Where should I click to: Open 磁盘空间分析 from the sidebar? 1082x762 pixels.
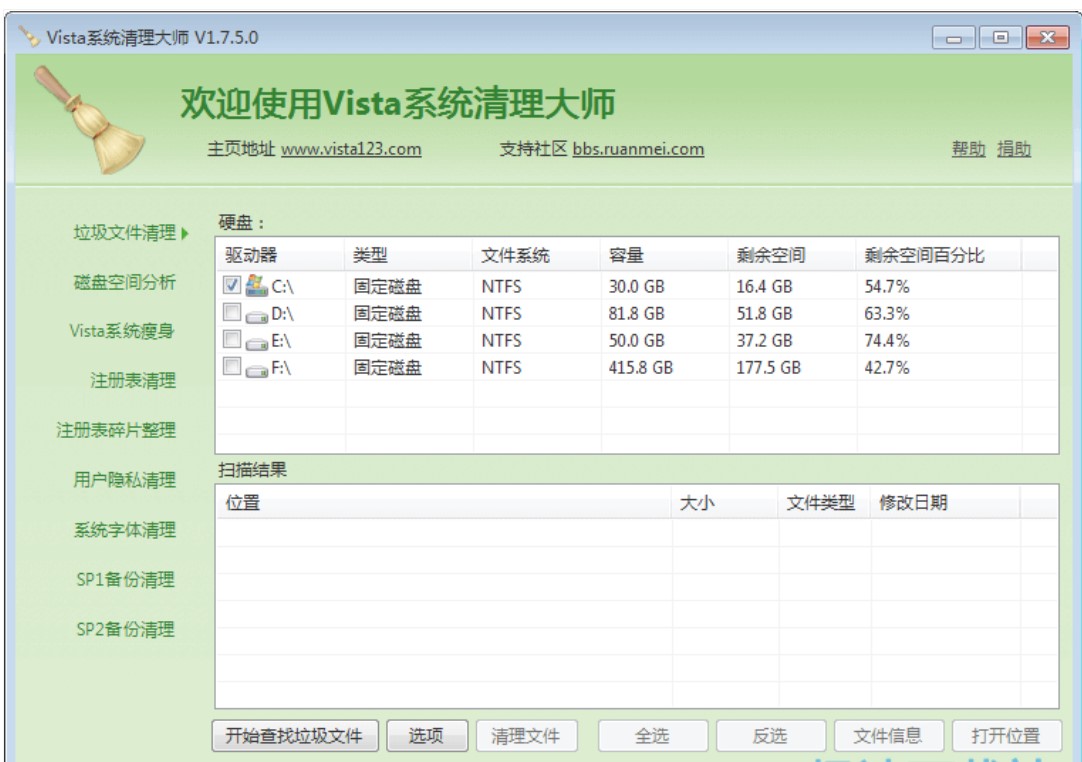(125, 283)
